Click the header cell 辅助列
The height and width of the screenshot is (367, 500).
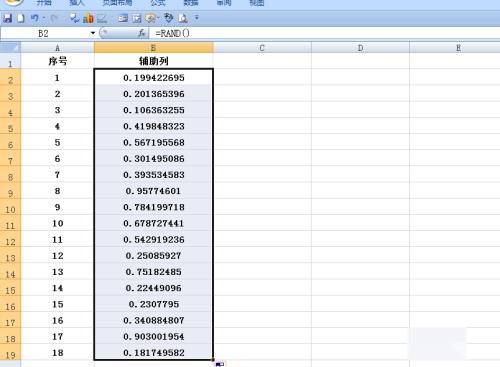[153, 61]
